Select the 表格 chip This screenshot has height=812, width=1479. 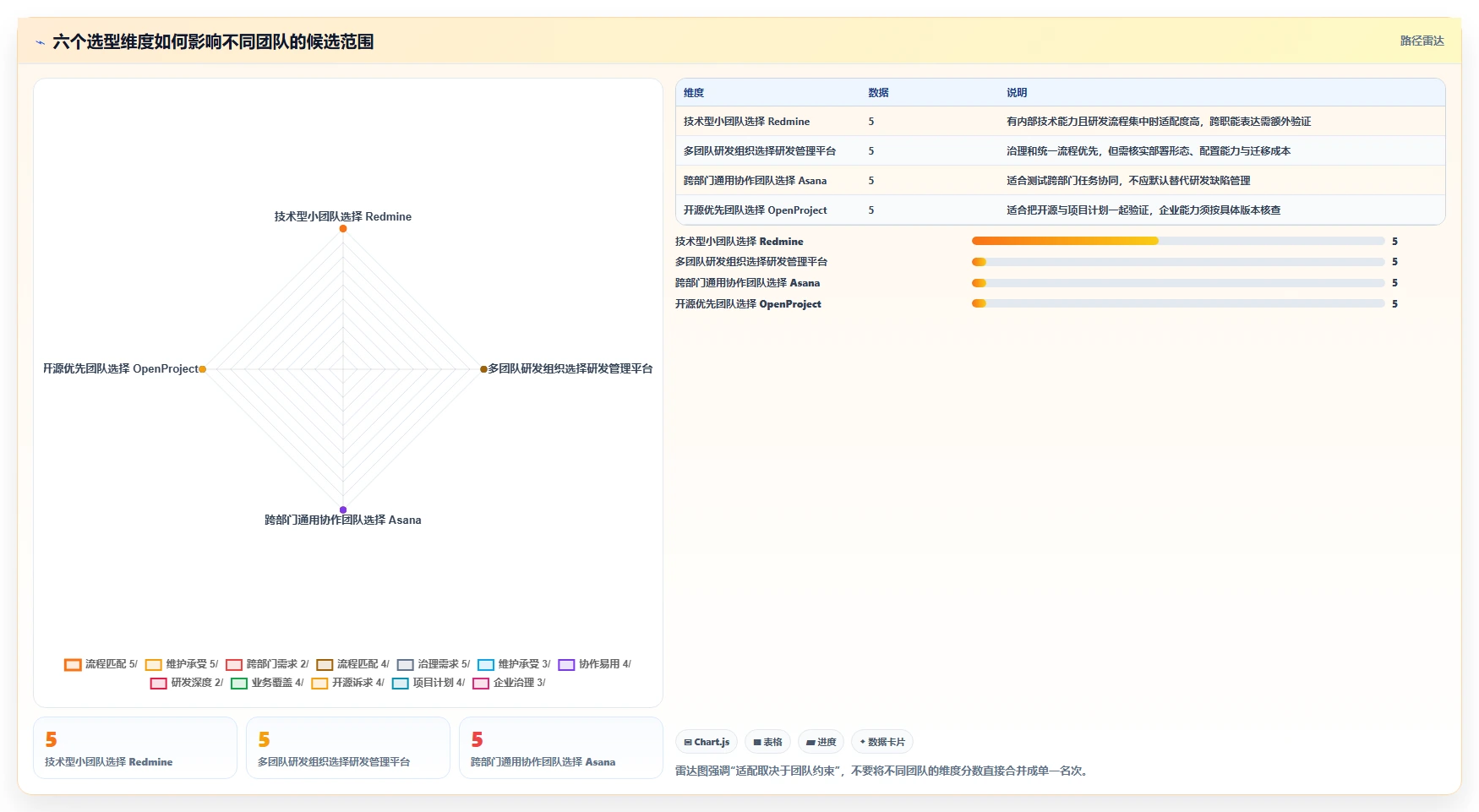pyautogui.click(x=767, y=742)
